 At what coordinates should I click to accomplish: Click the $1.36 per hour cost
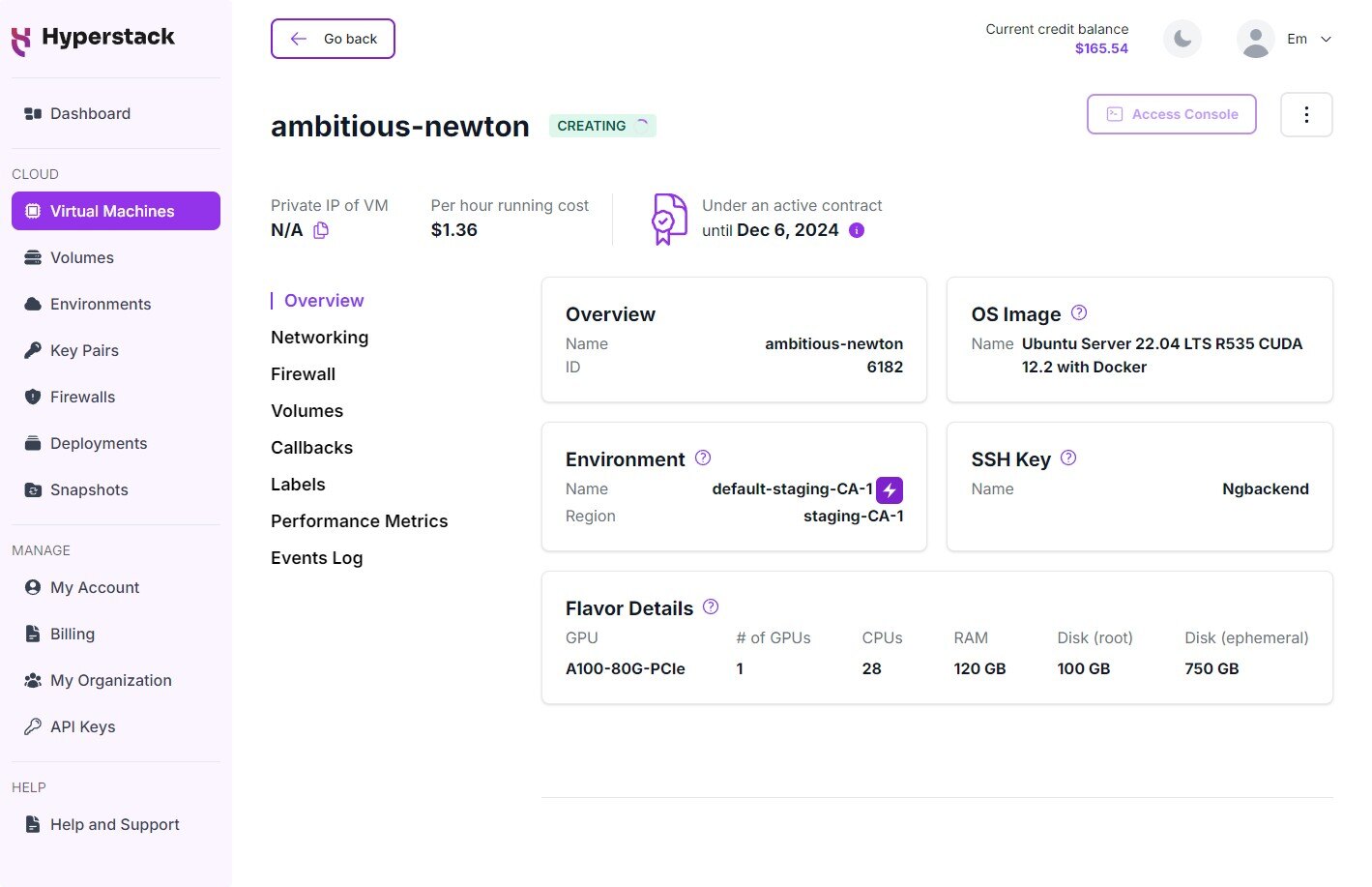click(454, 230)
